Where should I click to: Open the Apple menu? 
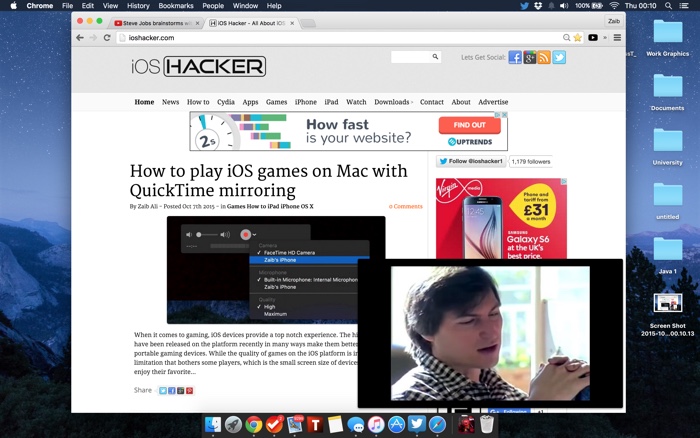click(x=13, y=6)
